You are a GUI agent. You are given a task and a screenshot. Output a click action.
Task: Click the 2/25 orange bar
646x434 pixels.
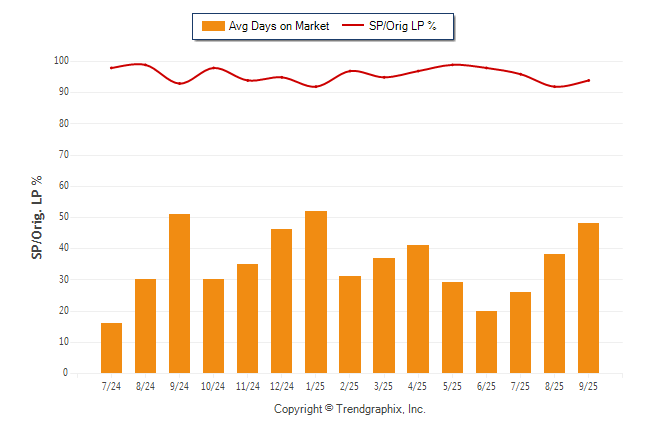coord(350,324)
